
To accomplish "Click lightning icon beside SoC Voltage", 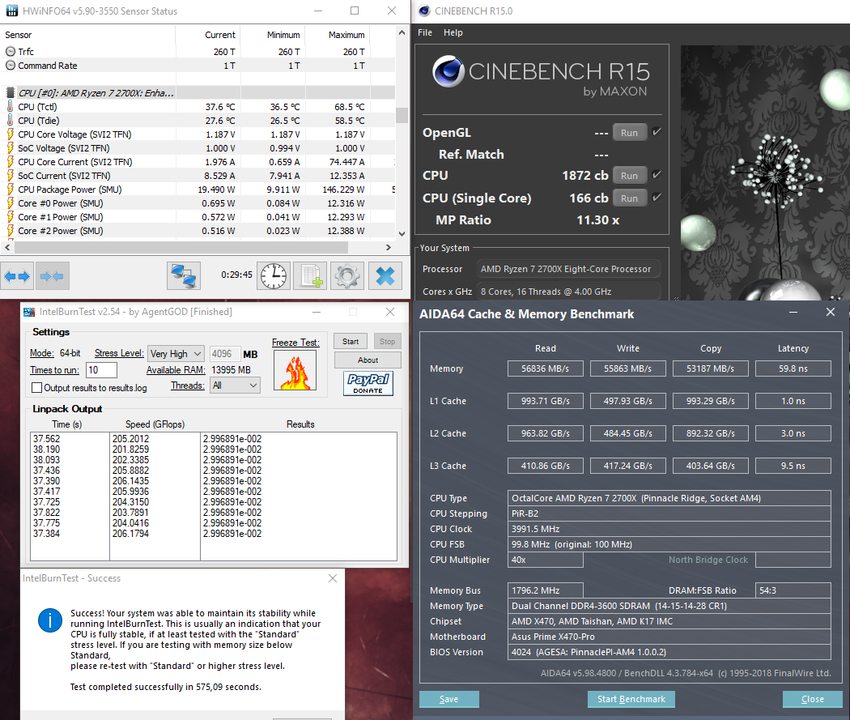I will pyautogui.click(x=10, y=148).
